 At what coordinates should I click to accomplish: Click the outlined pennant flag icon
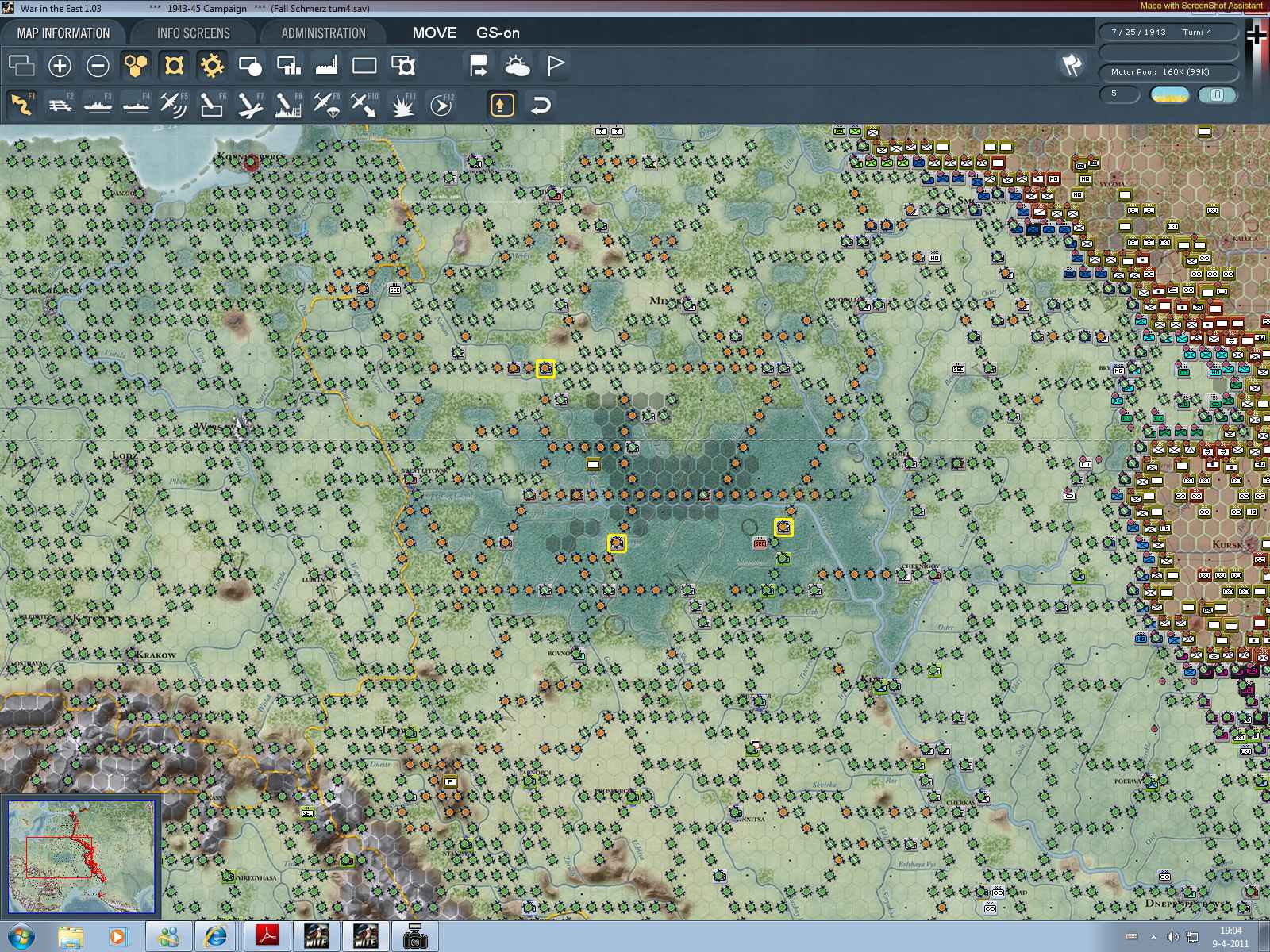(x=556, y=65)
